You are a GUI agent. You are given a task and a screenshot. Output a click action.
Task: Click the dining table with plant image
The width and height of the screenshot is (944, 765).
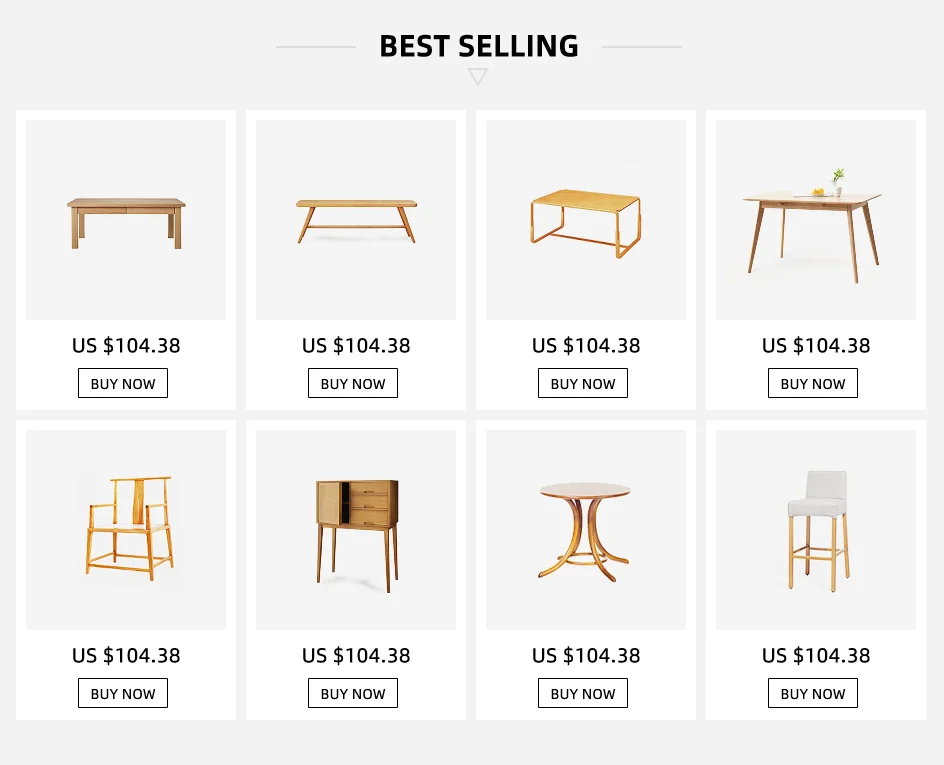point(816,222)
